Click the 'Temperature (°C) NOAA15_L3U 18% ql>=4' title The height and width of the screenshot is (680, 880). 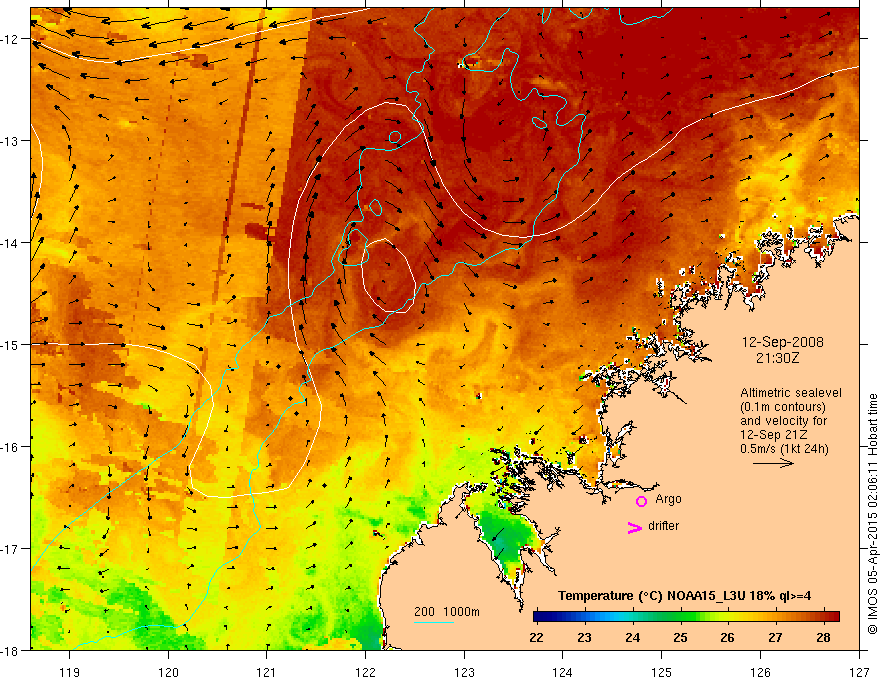(684, 596)
